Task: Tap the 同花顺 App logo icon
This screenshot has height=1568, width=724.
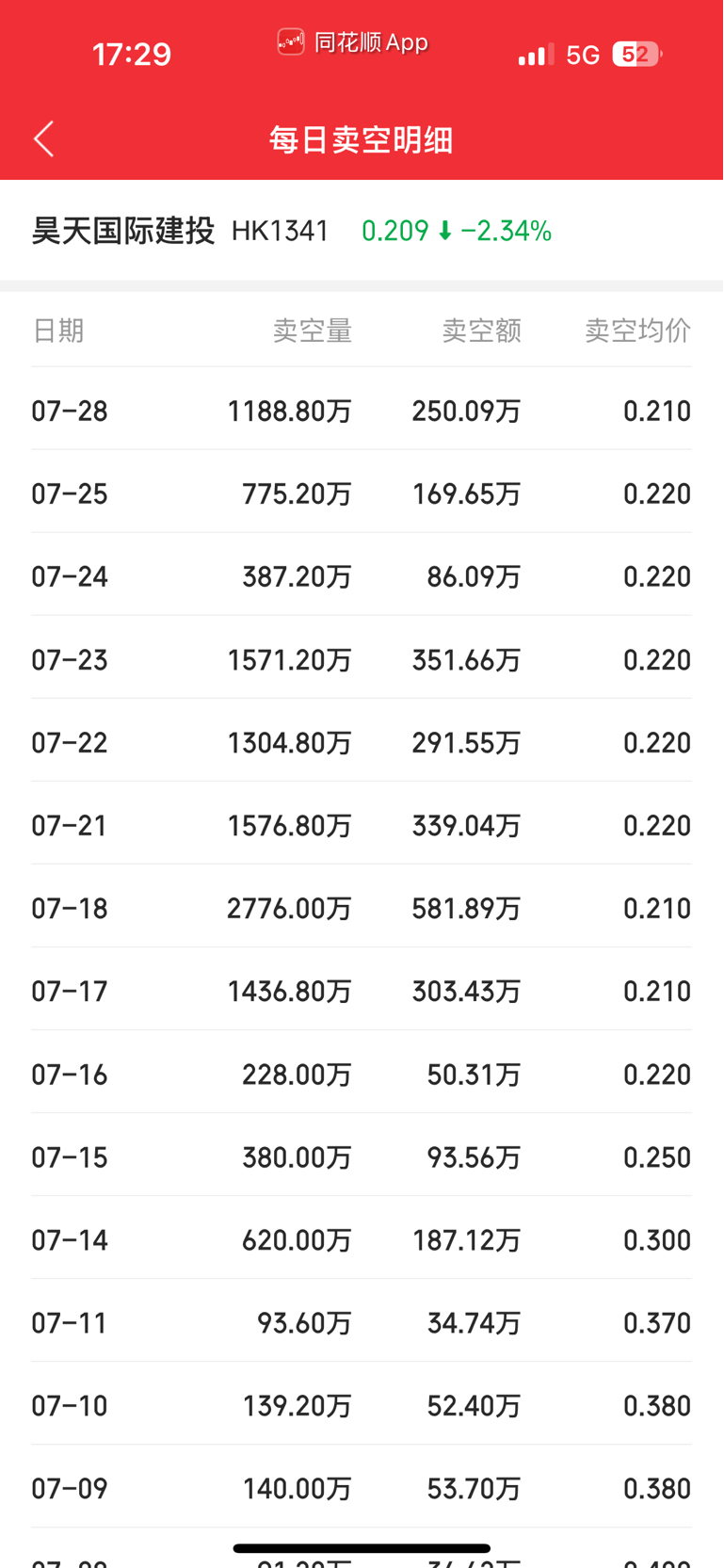Action: [x=291, y=41]
